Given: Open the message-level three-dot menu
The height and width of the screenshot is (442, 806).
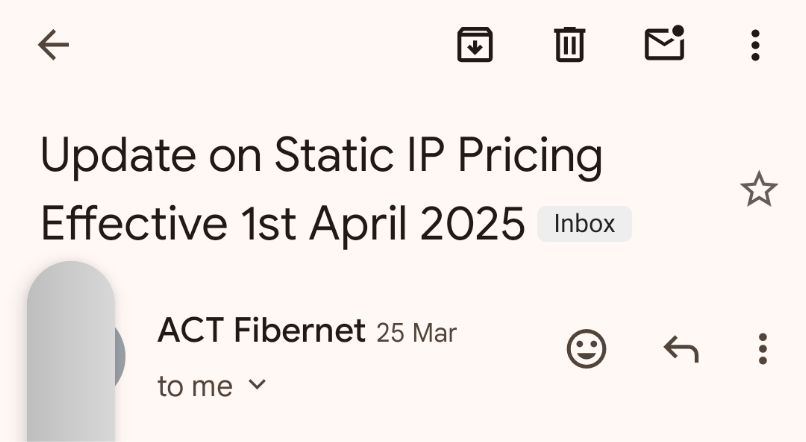Looking at the screenshot, I should [762, 349].
